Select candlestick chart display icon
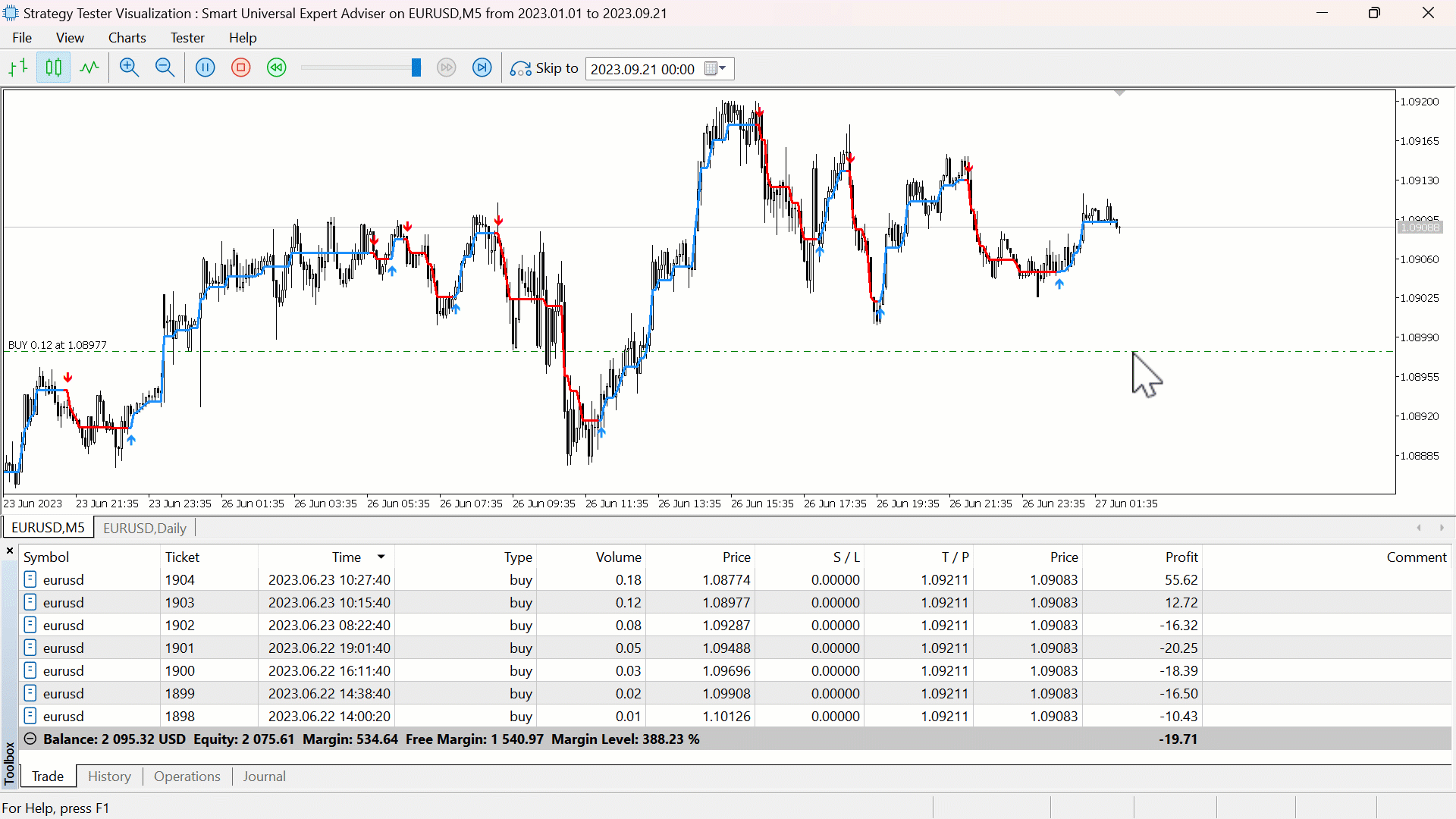Viewport: 1456px width, 819px height. point(53,68)
